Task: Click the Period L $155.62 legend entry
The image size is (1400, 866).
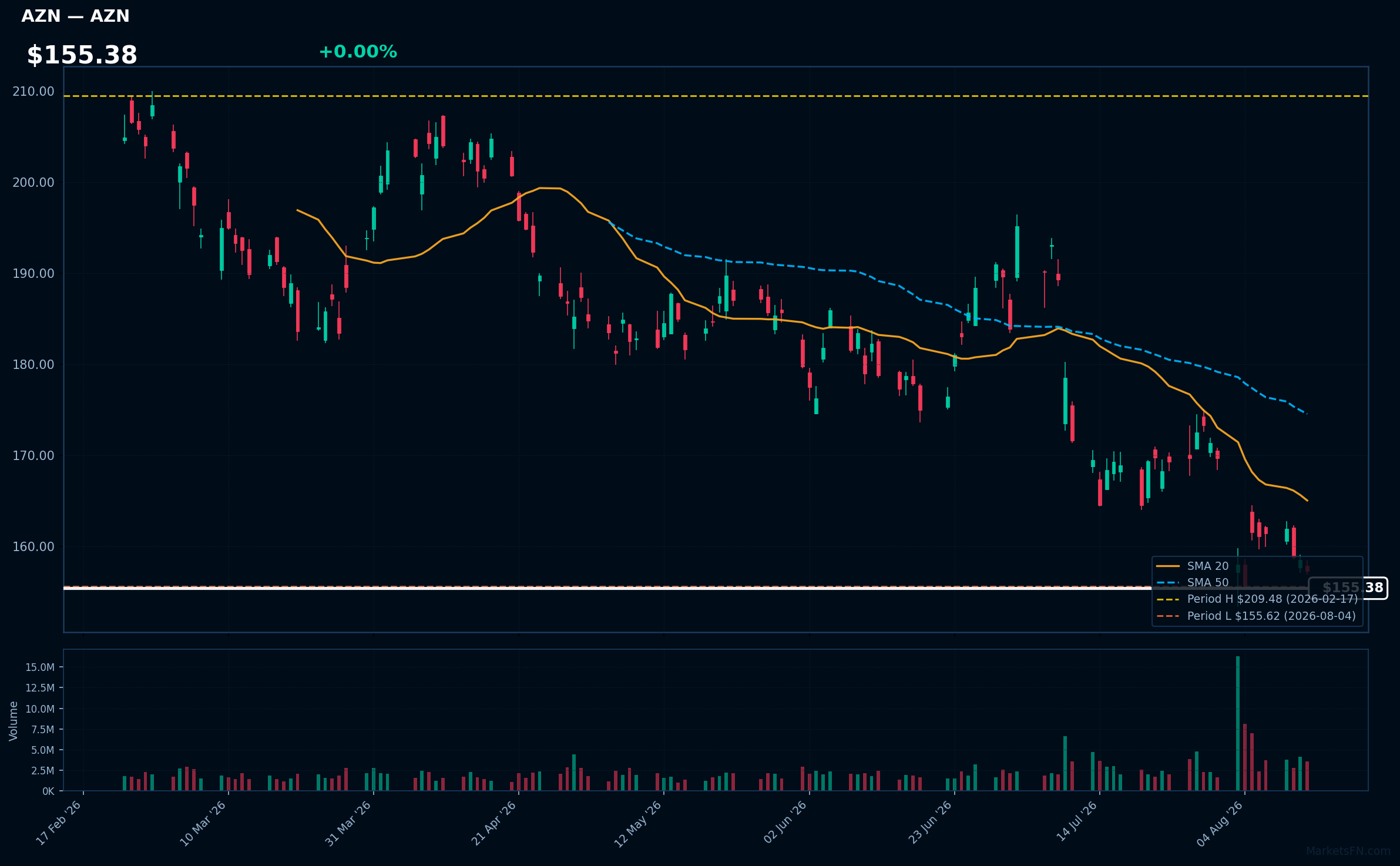Action: point(1256,616)
